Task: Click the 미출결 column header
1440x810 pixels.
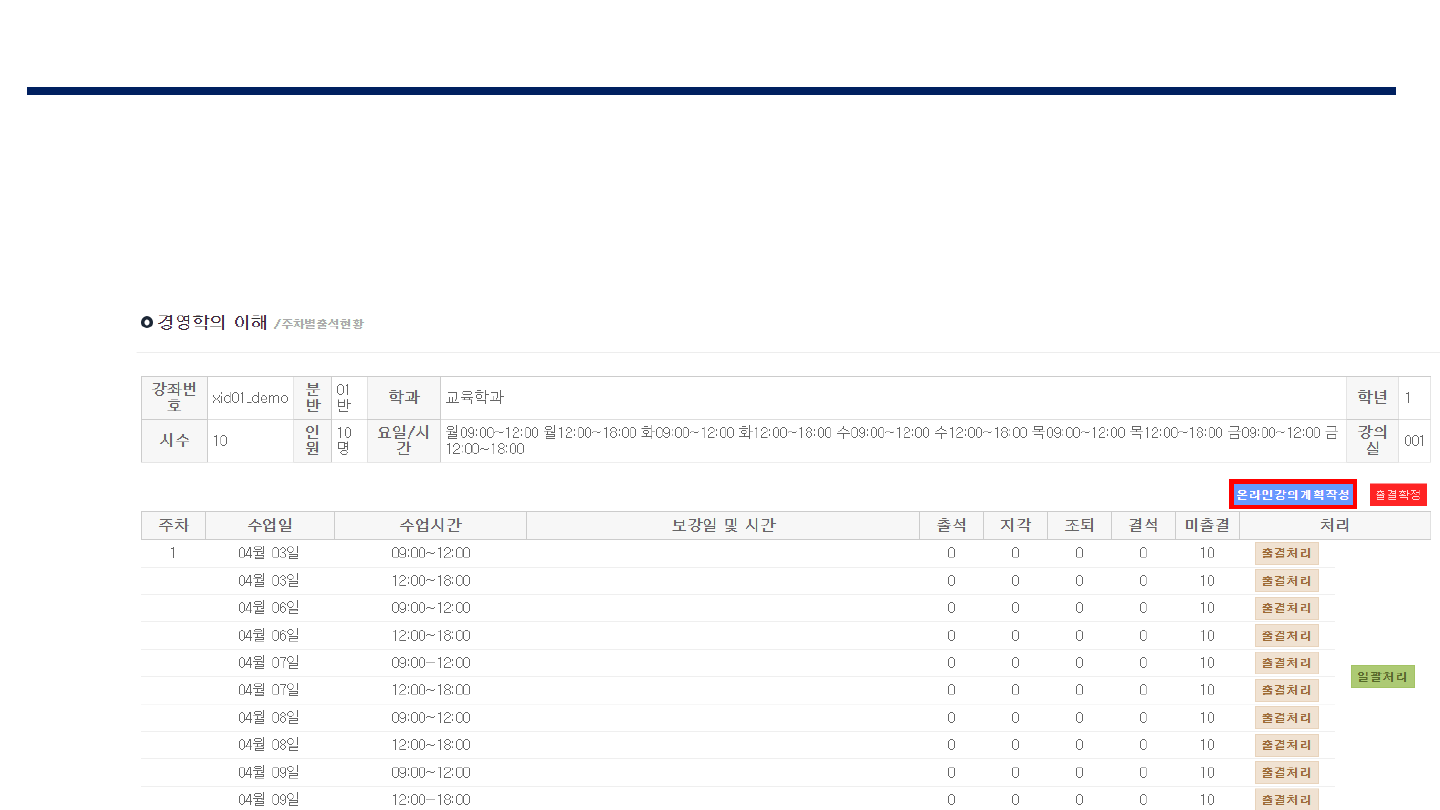Action: click(1207, 526)
